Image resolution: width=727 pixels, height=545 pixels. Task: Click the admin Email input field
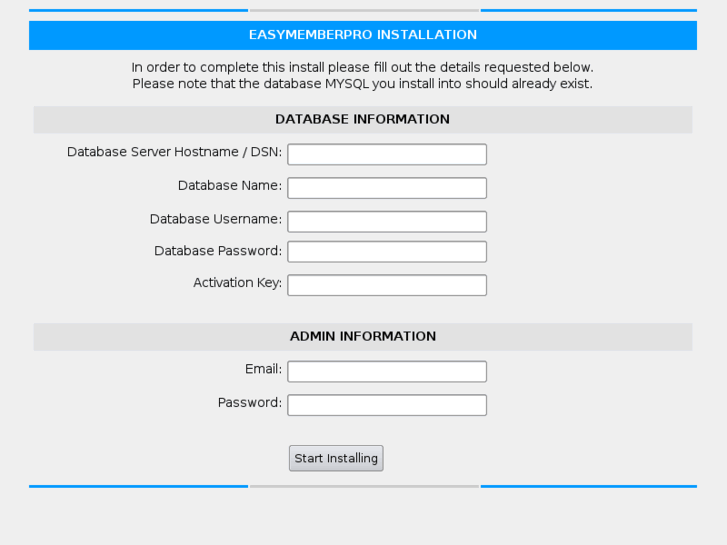click(x=386, y=371)
